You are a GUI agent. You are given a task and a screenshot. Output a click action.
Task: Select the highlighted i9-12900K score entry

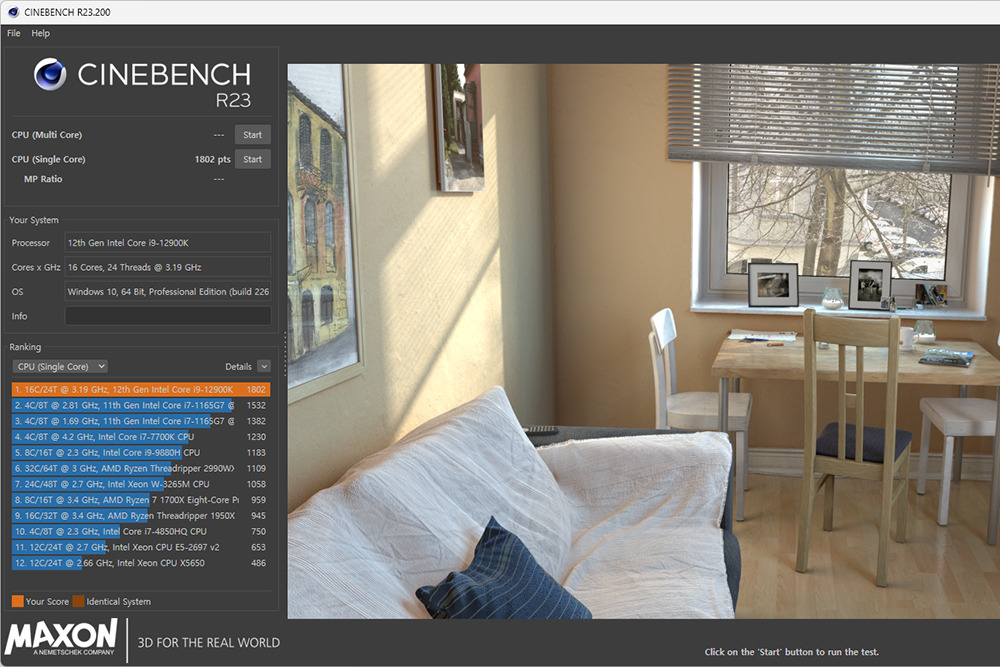[130, 388]
